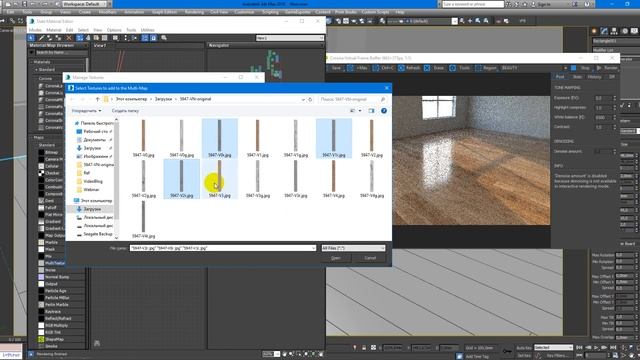Click the Cancel button in file dialog

pyautogui.click(x=370, y=258)
